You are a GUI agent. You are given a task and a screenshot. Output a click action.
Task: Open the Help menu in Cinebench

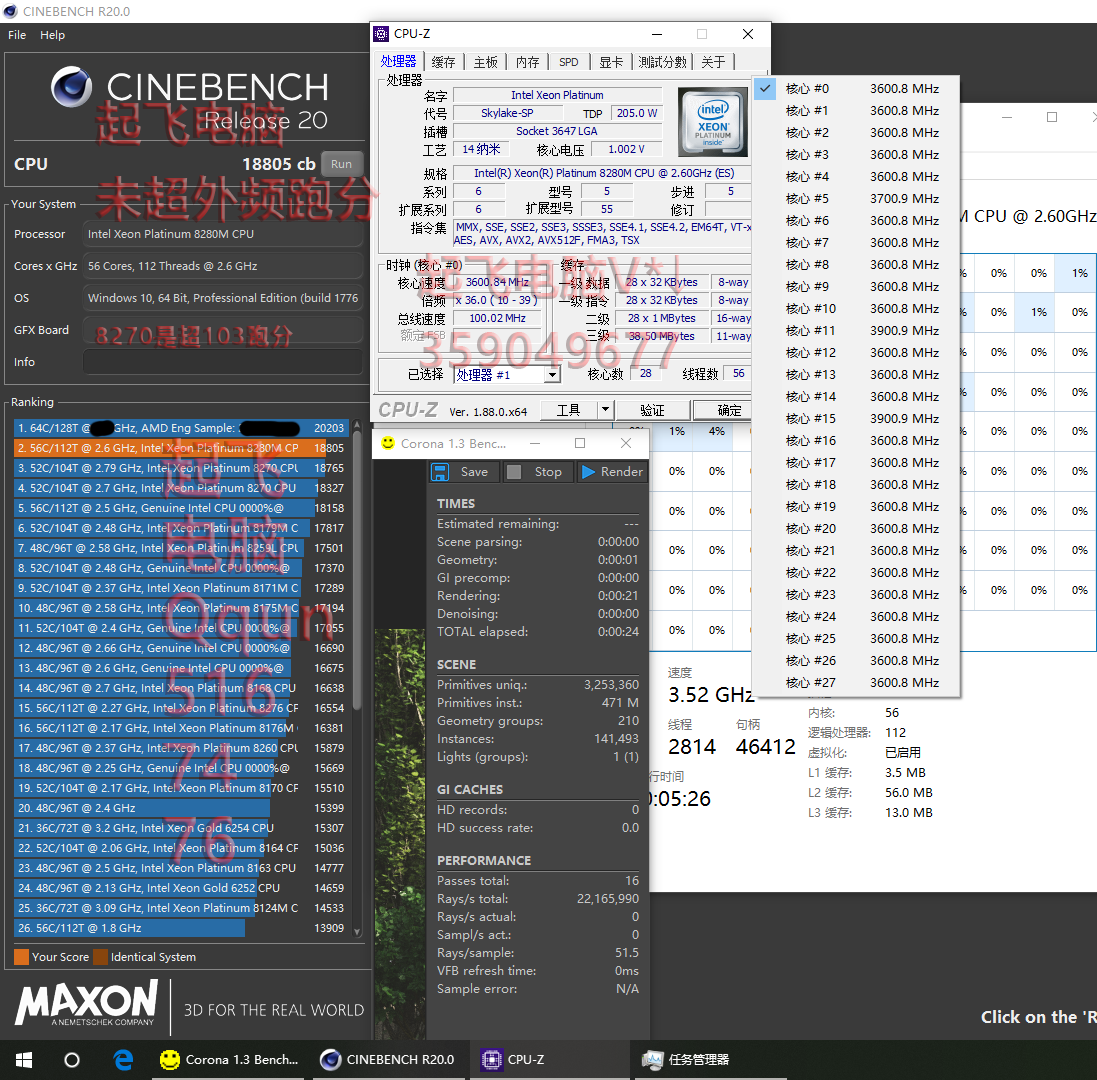(x=52, y=35)
